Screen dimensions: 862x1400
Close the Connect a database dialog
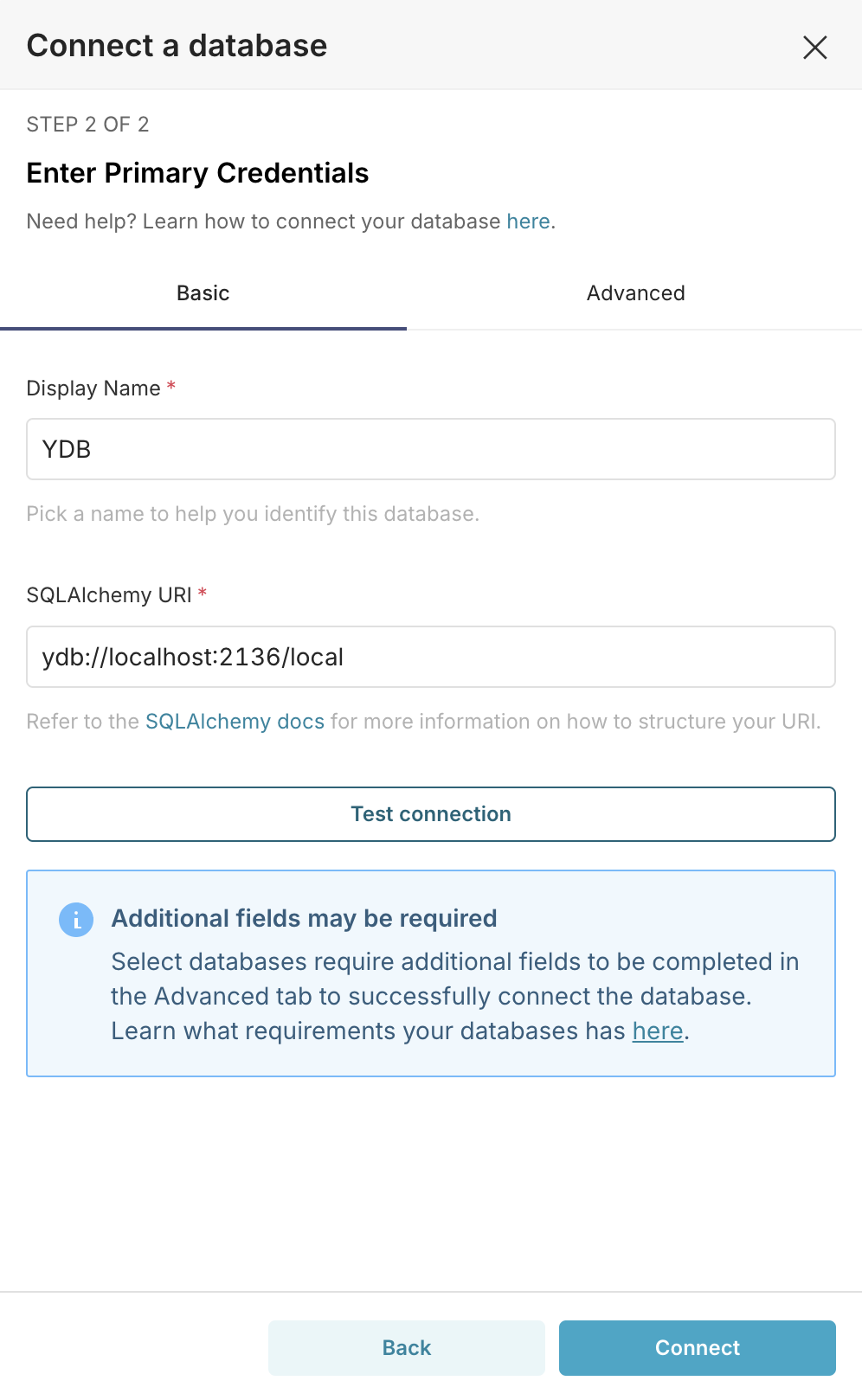814,47
